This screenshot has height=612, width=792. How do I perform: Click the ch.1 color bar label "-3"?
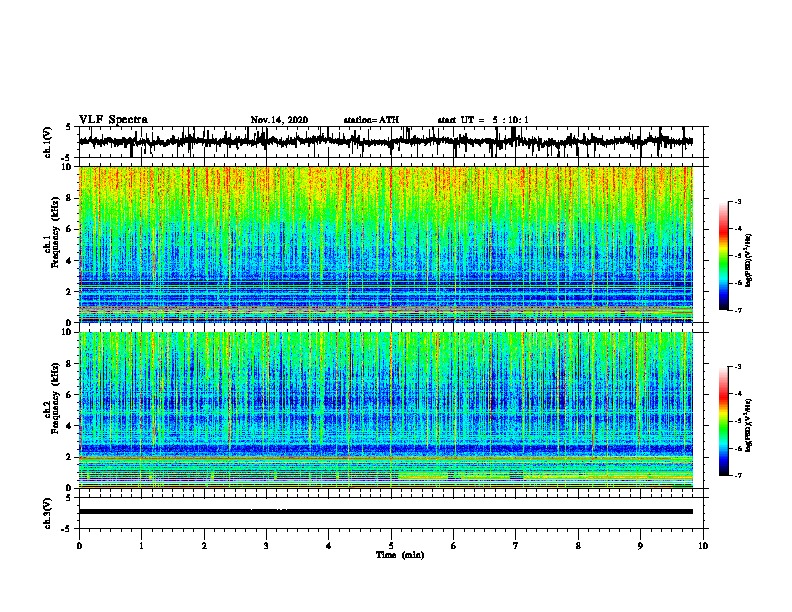click(737, 201)
